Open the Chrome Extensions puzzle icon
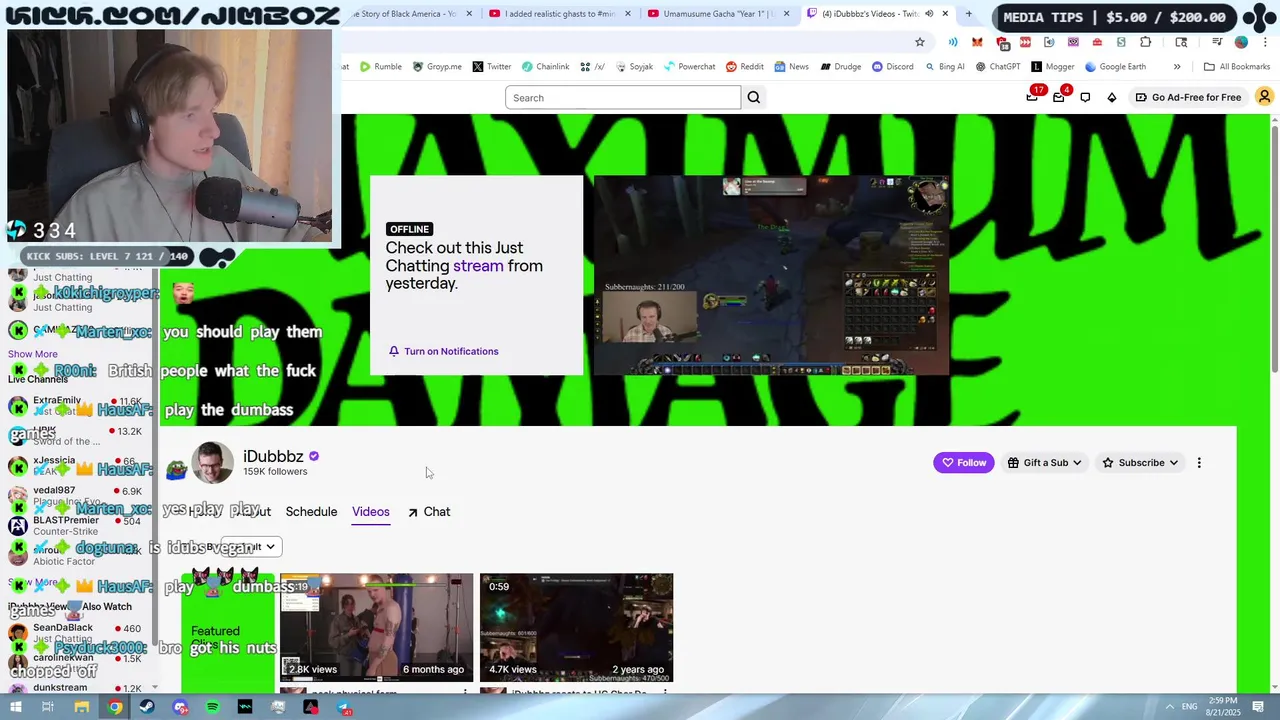Screen dimensions: 1280x720 pyautogui.click(x=1145, y=42)
